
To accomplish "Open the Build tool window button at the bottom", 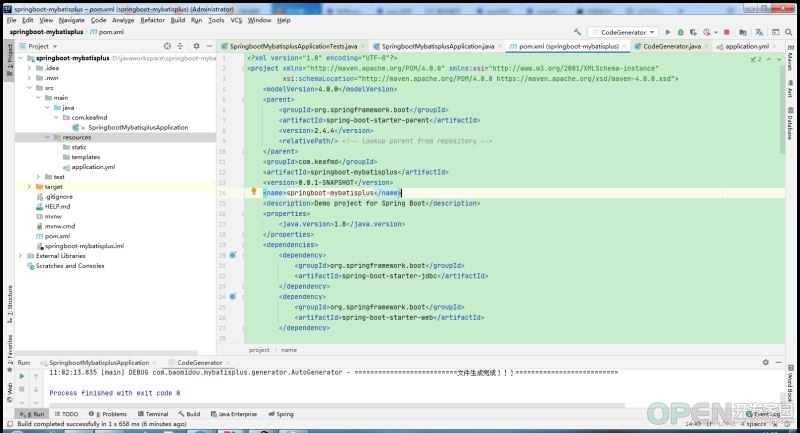I will click(x=189, y=414).
